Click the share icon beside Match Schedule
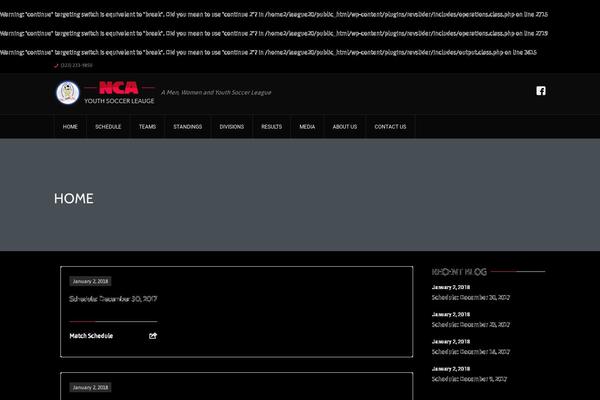This screenshot has height=400, width=600. tap(153, 336)
